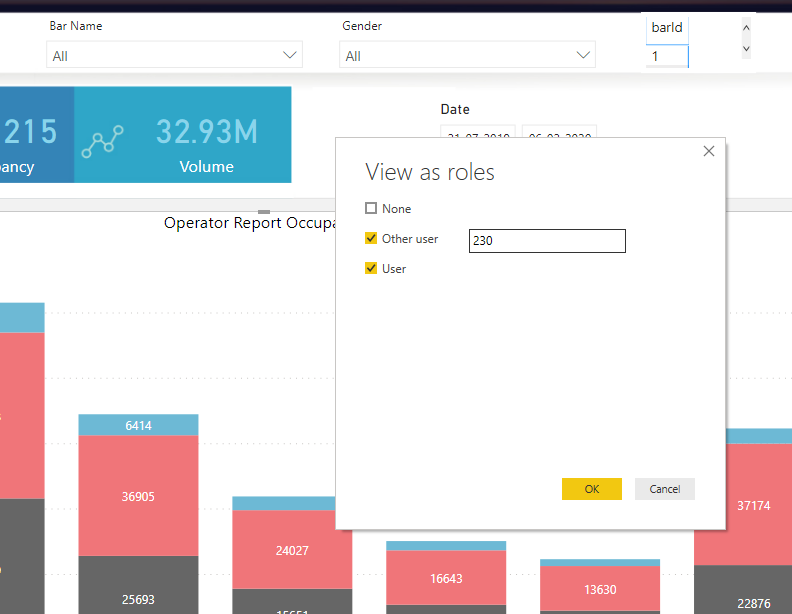Cancel the View as roles dialog
792x614 pixels.
tap(665, 489)
